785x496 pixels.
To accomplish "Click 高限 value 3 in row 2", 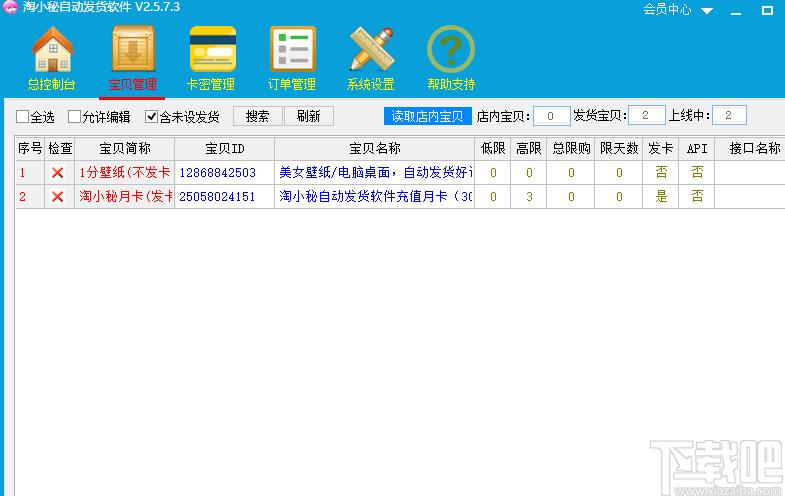I will (x=529, y=197).
